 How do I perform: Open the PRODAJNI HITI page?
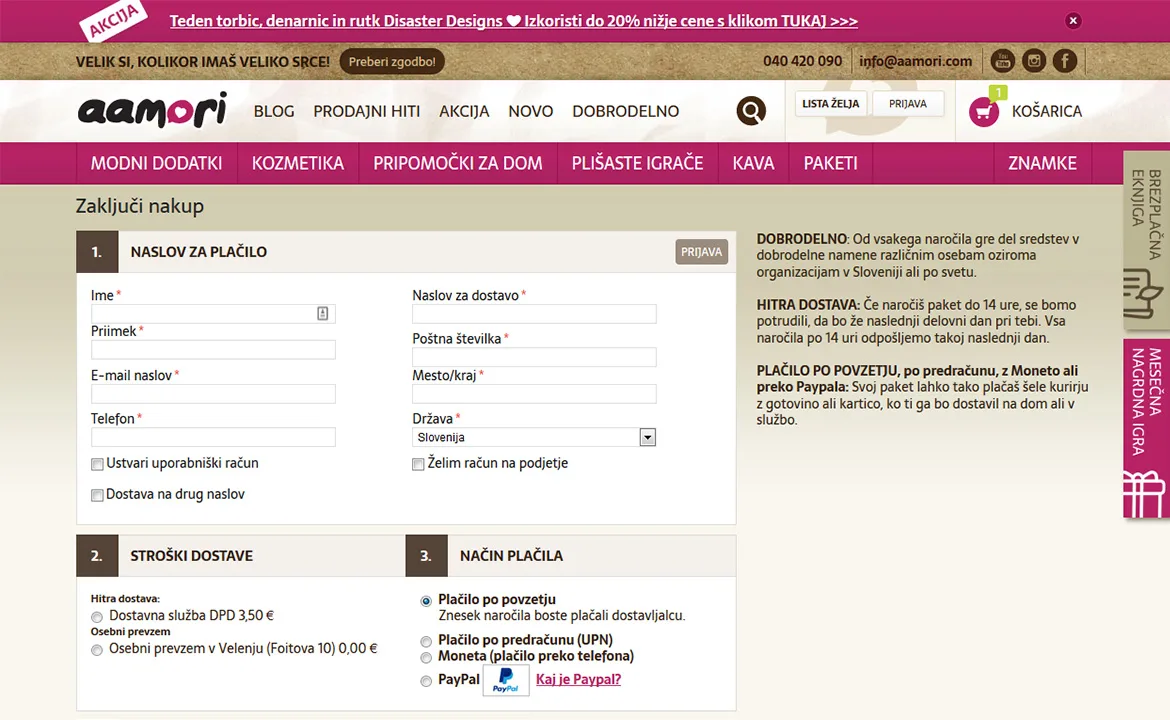tap(366, 111)
